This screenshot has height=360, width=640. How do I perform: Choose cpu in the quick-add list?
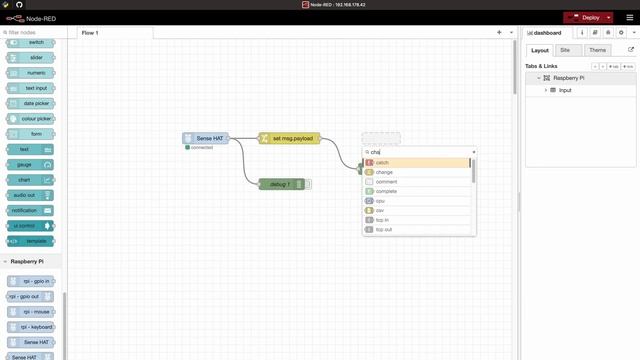pos(417,201)
